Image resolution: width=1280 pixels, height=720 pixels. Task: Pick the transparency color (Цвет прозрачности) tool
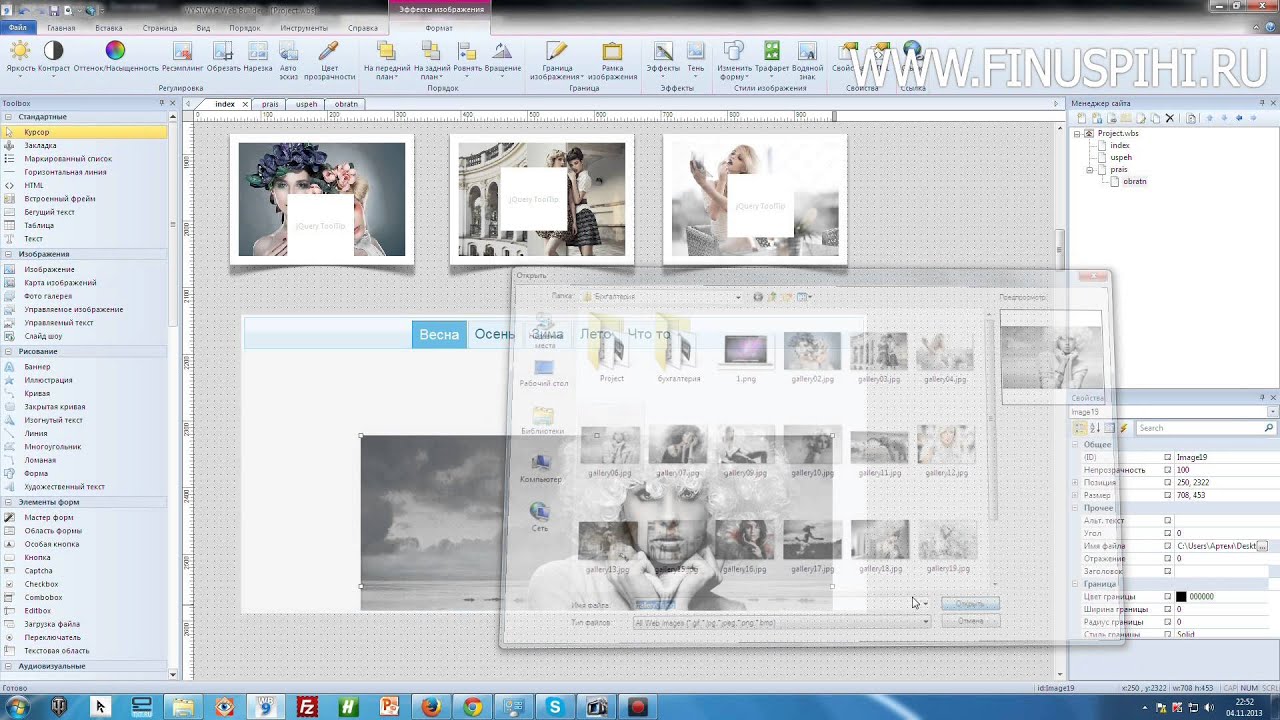tap(329, 60)
